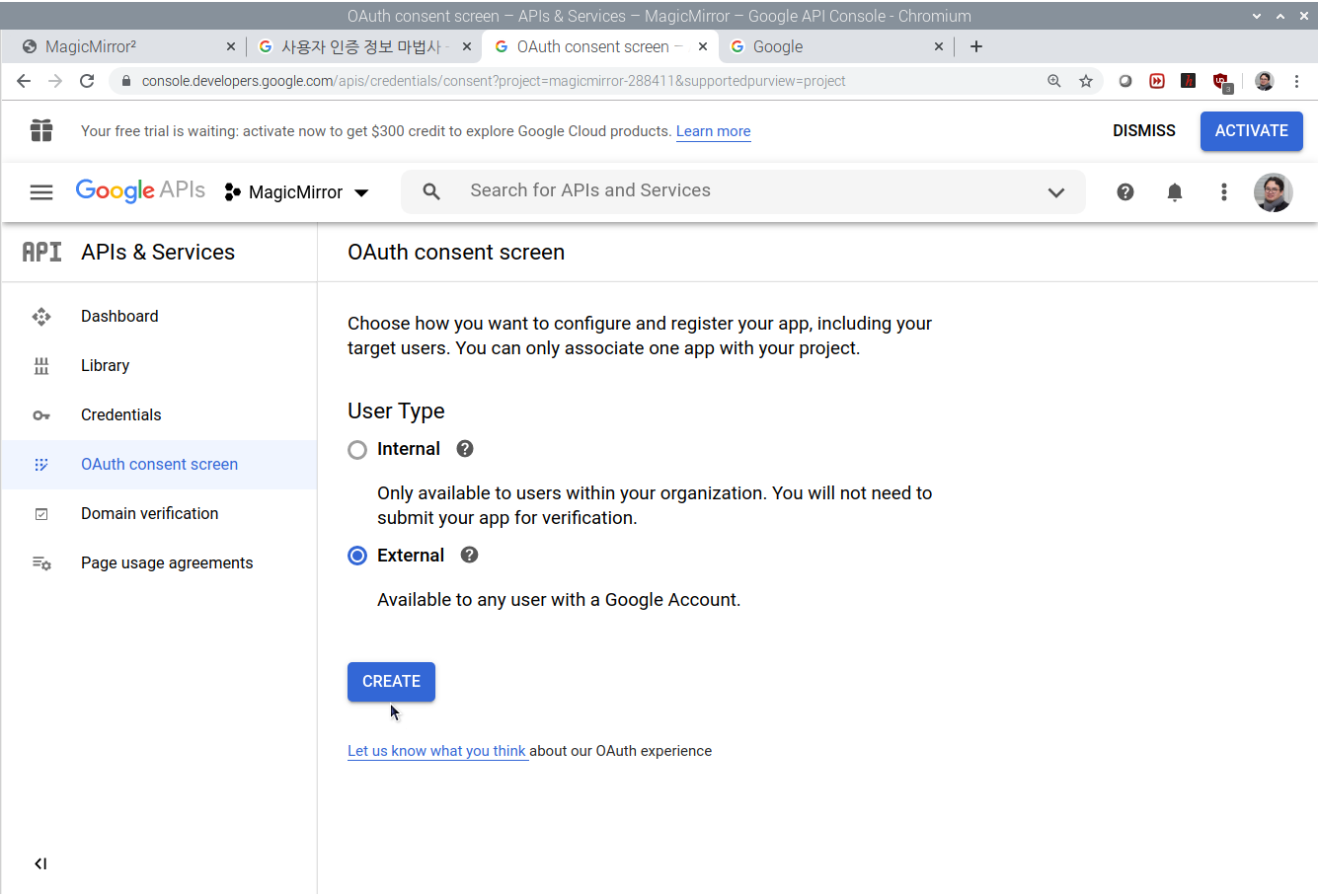Open the notifications bell

pos(1175,192)
